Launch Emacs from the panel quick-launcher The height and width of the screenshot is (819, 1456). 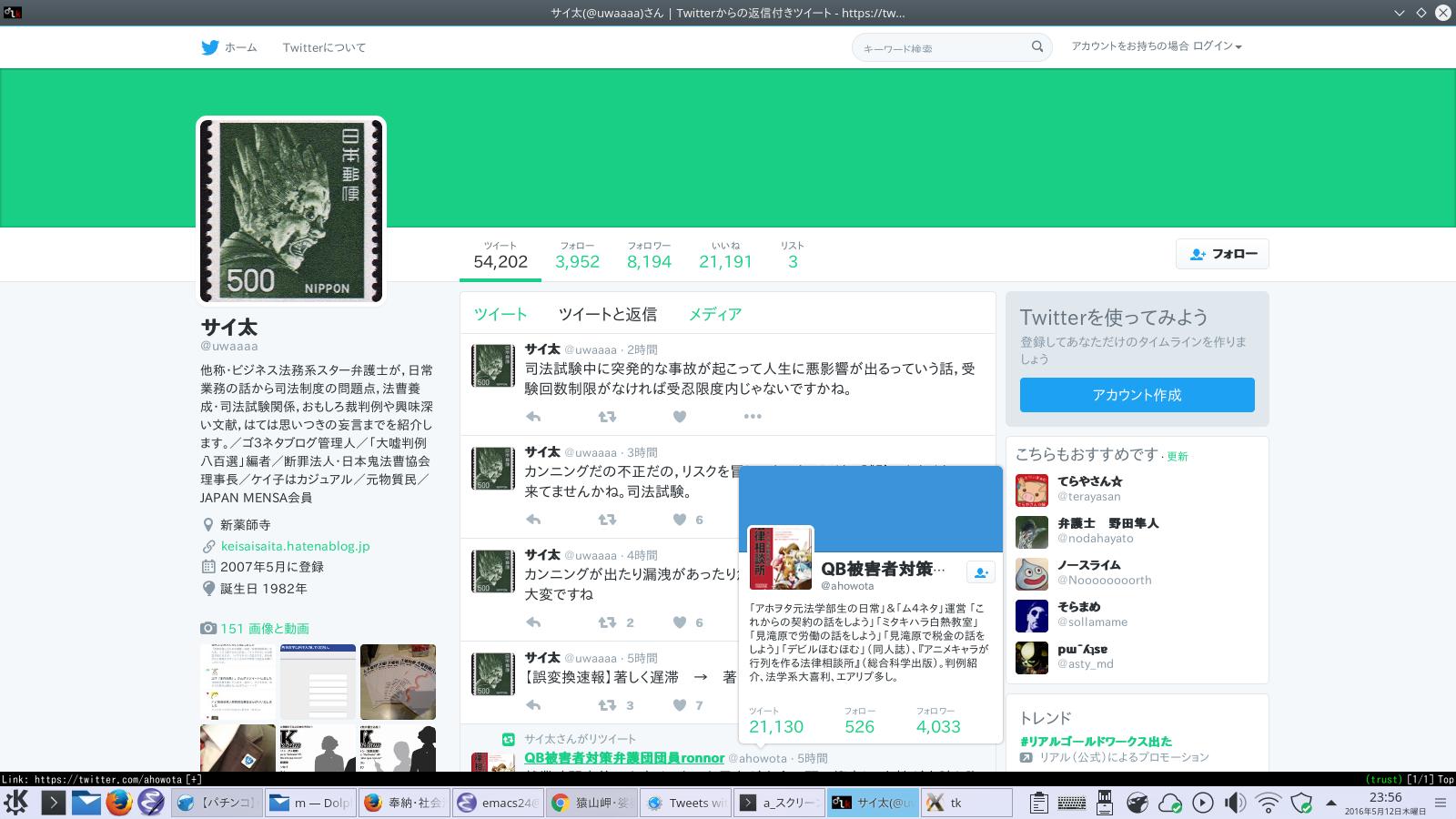151,803
